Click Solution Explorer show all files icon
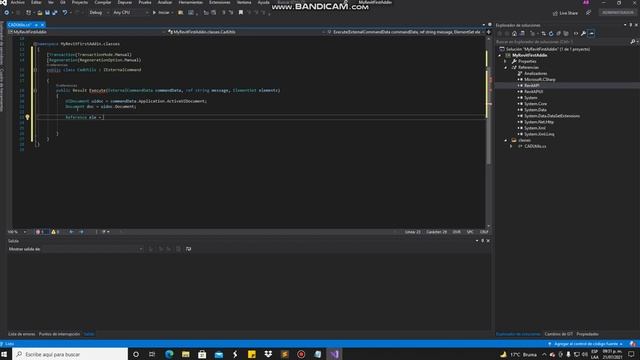The width and height of the screenshot is (640, 360). [x=566, y=33]
